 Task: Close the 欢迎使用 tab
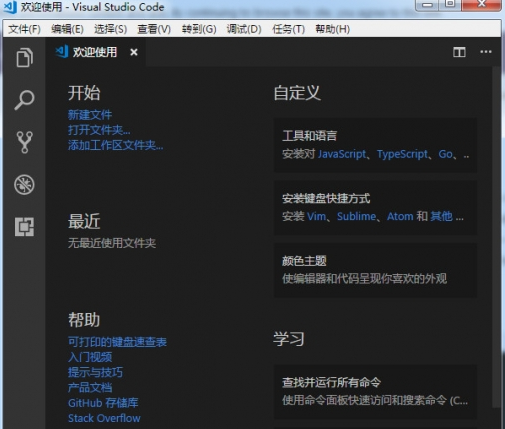(134, 52)
